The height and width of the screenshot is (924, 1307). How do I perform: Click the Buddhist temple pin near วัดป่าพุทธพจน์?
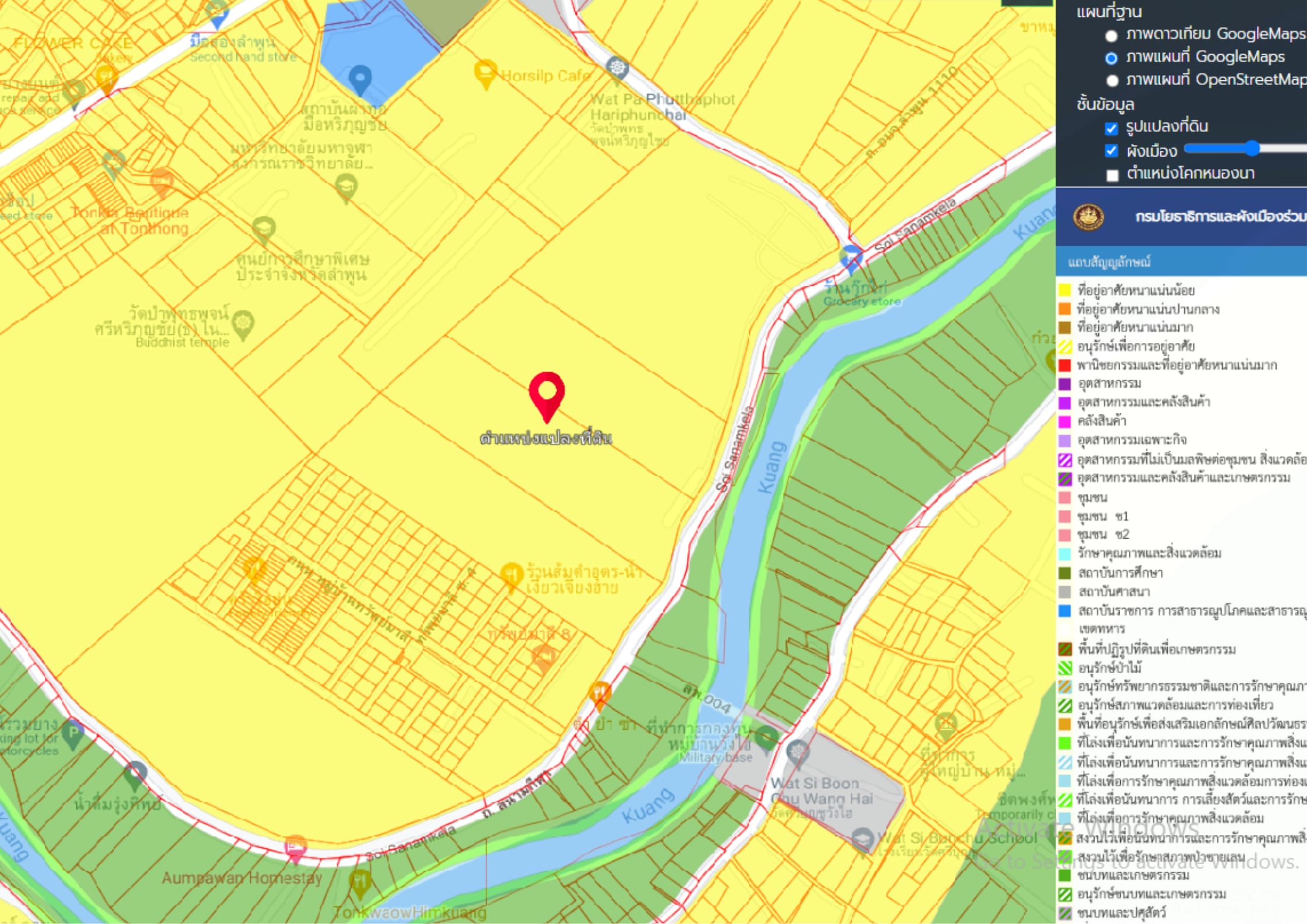click(x=243, y=325)
